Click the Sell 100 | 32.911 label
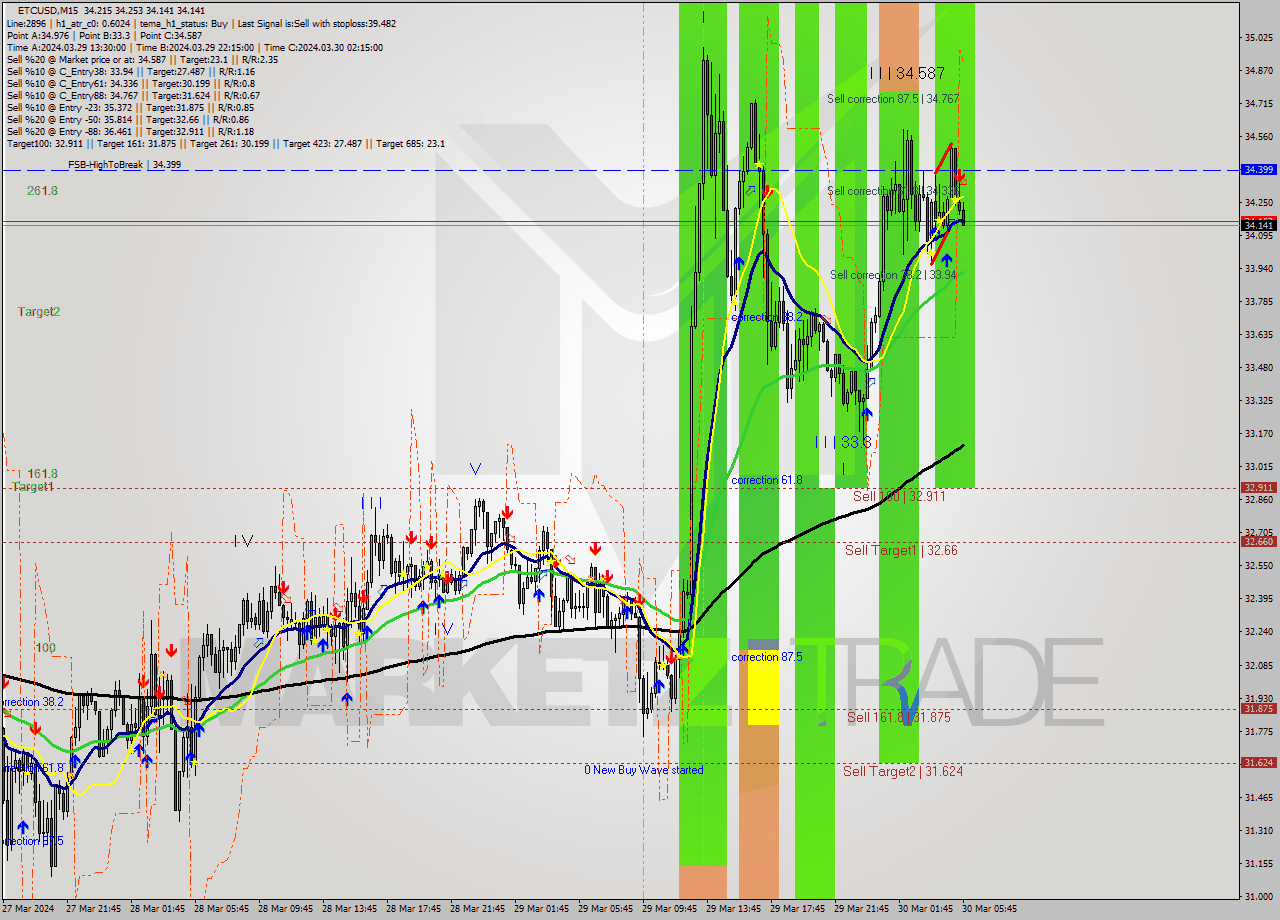This screenshot has height=920, width=1280. coord(899,496)
